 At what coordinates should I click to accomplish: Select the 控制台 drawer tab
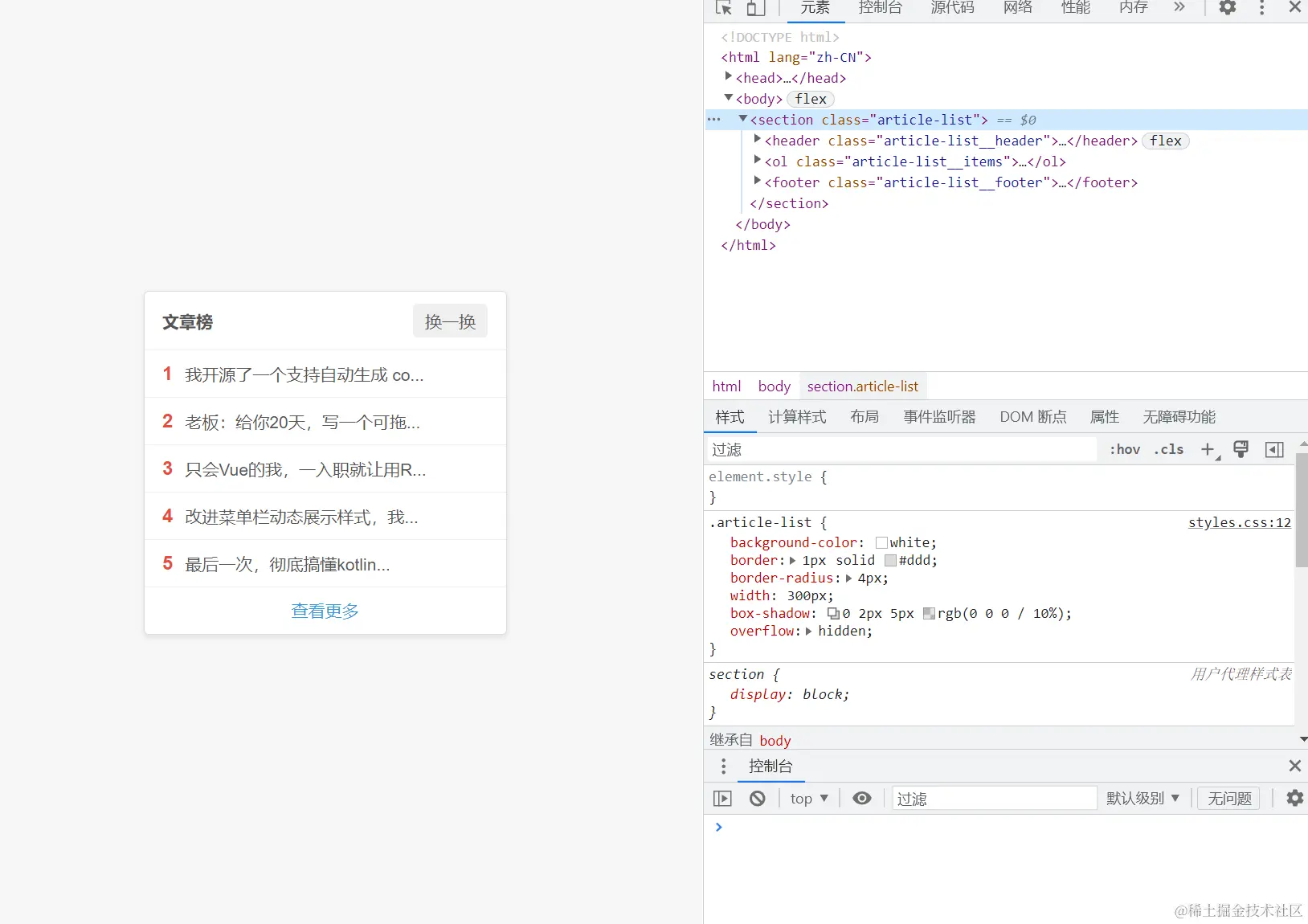tap(770, 767)
